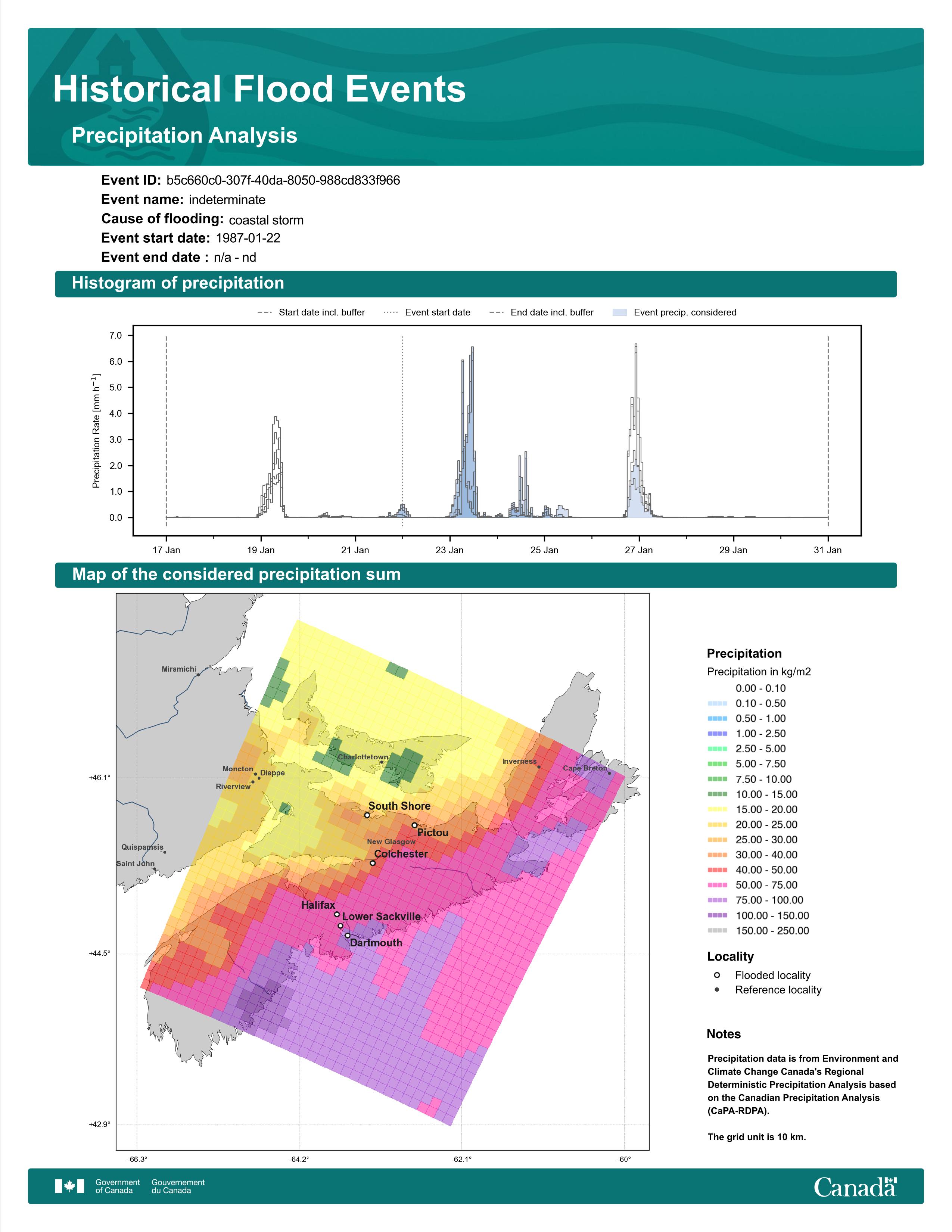Click the 23 Jan axis label

[x=449, y=550]
